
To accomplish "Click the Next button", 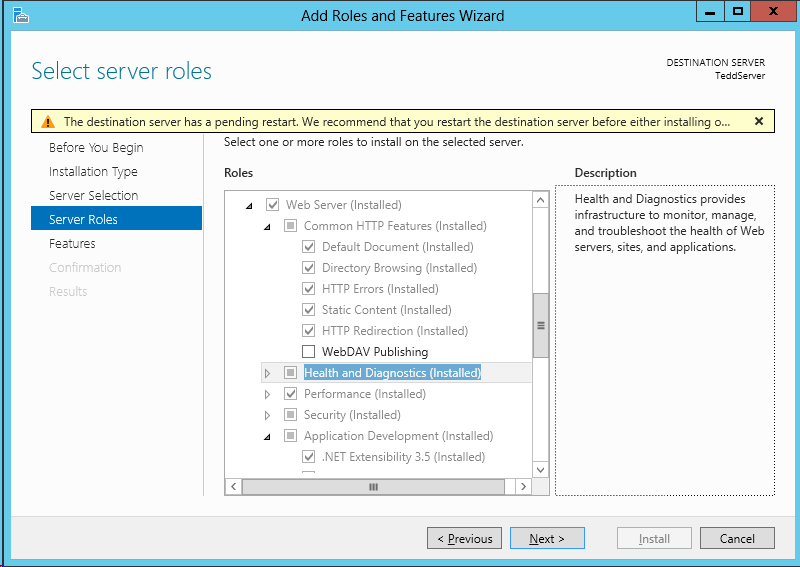I will pyautogui.click(x=547, y=538).
